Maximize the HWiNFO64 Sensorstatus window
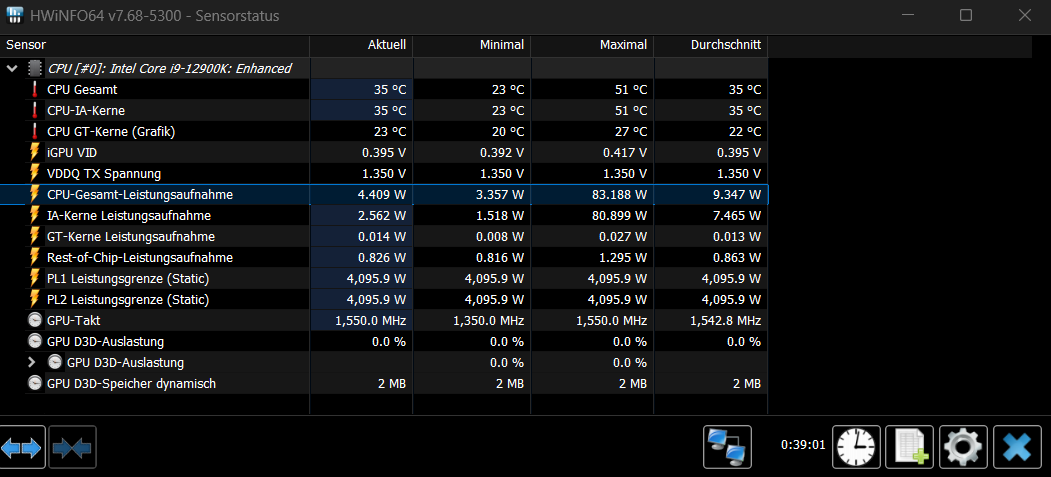 click(966, 15)
